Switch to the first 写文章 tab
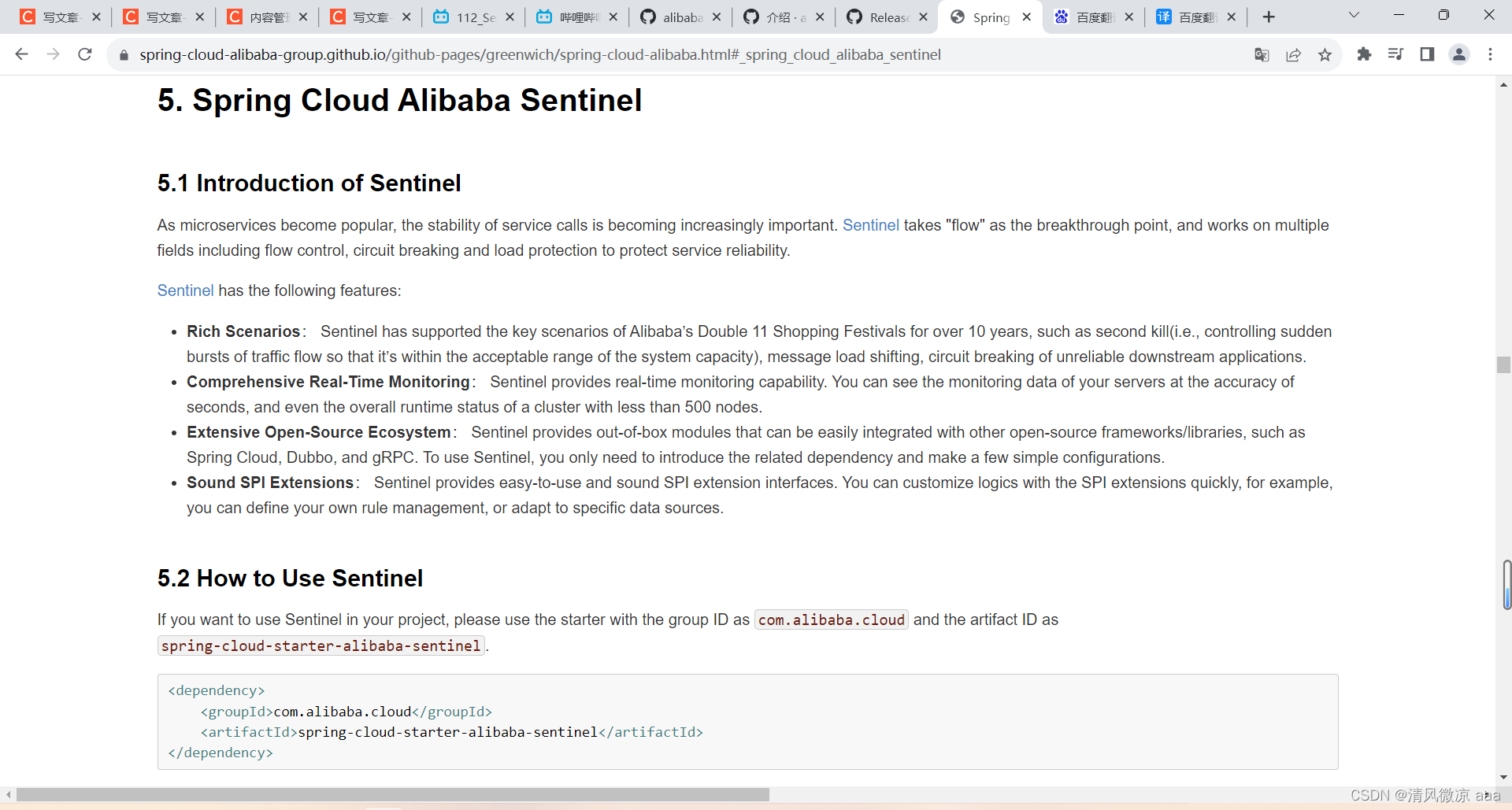Image resolution: width=1512 pixels, height=810 pixels. click(61, 17)
